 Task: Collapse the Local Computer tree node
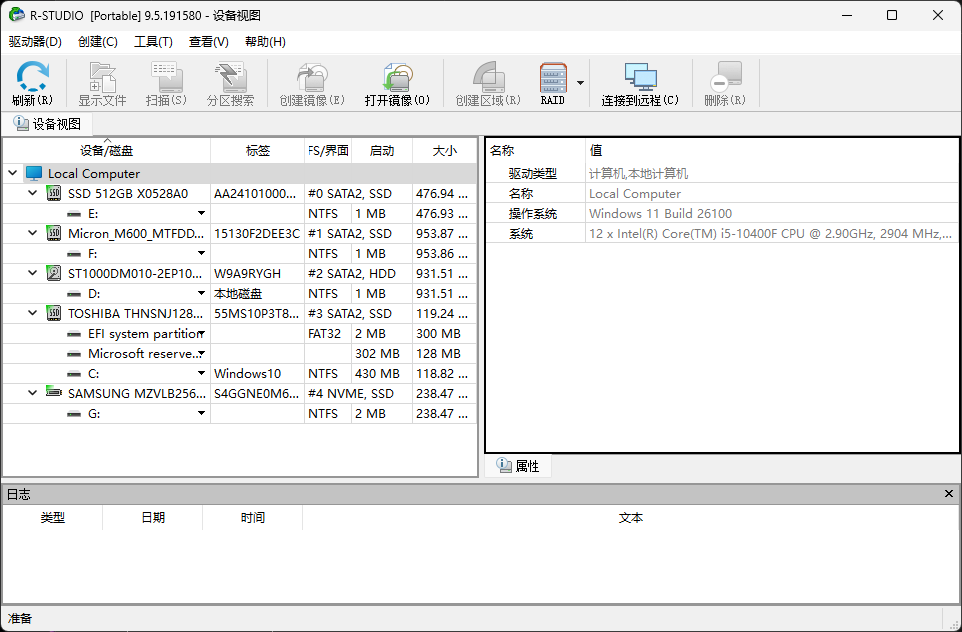click(x=12, y=173)
